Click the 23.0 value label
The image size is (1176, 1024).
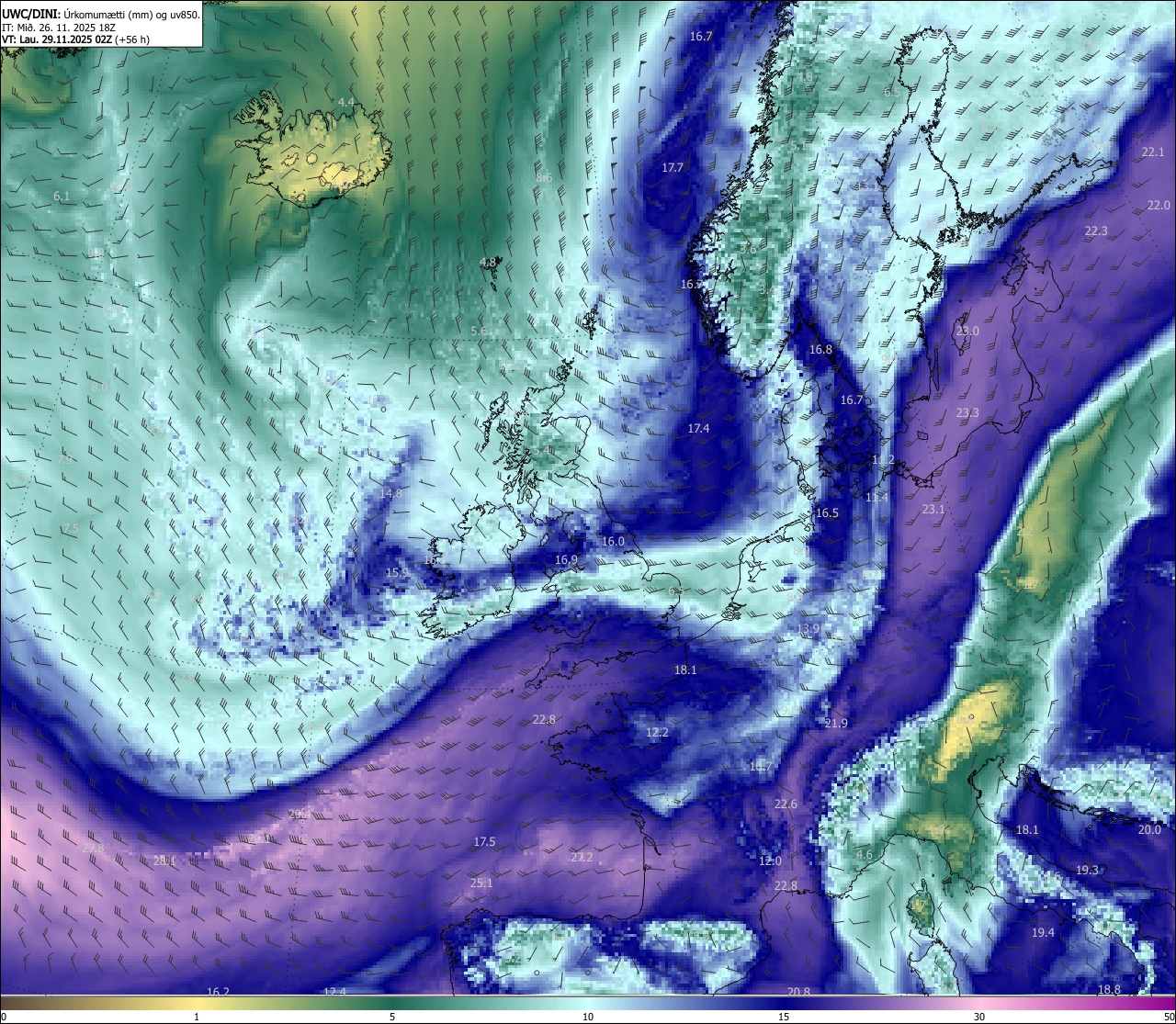pos(967,331)
